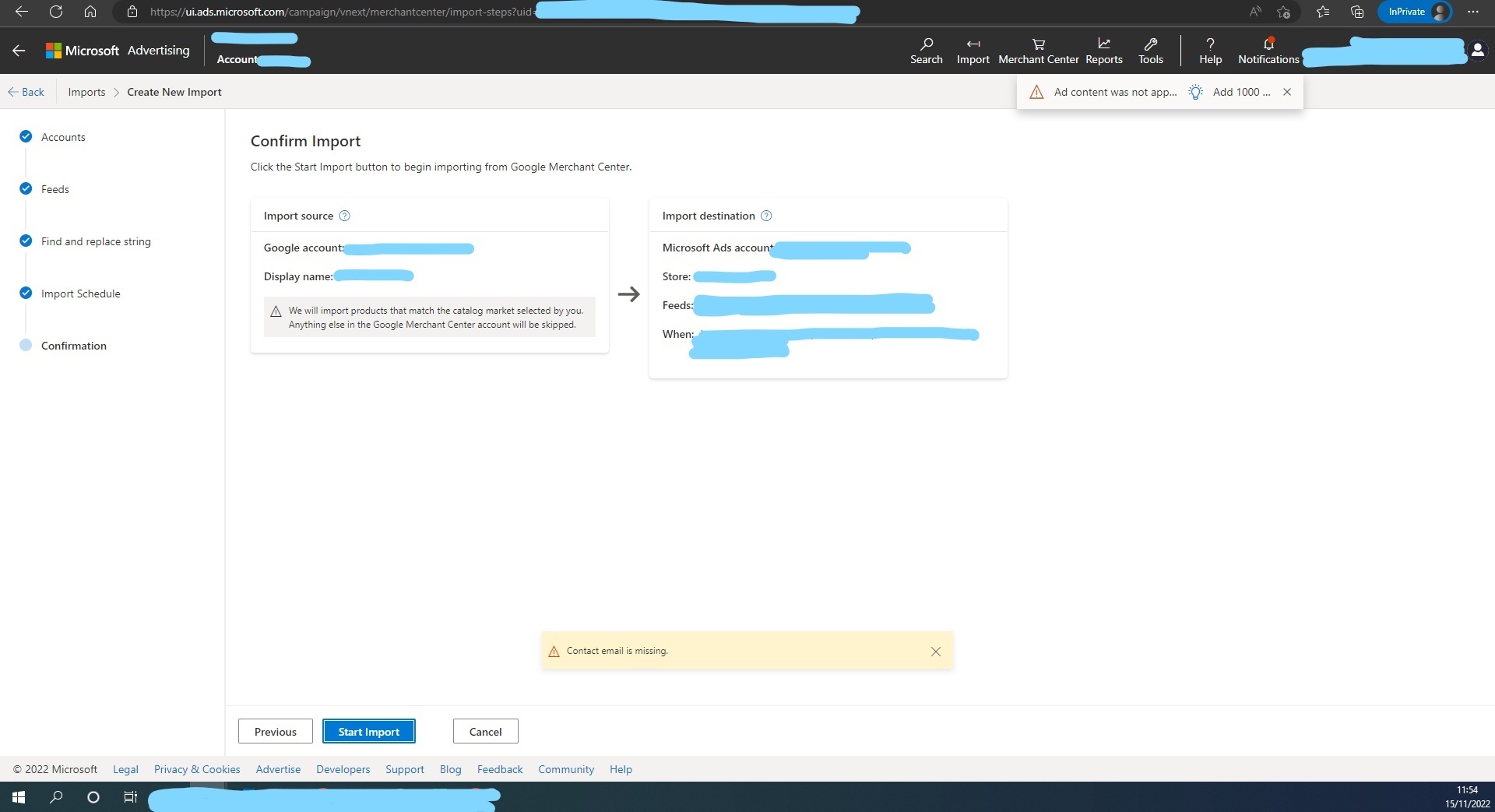
Task: Go to the Import Schedule step
Action: point(80,294)
